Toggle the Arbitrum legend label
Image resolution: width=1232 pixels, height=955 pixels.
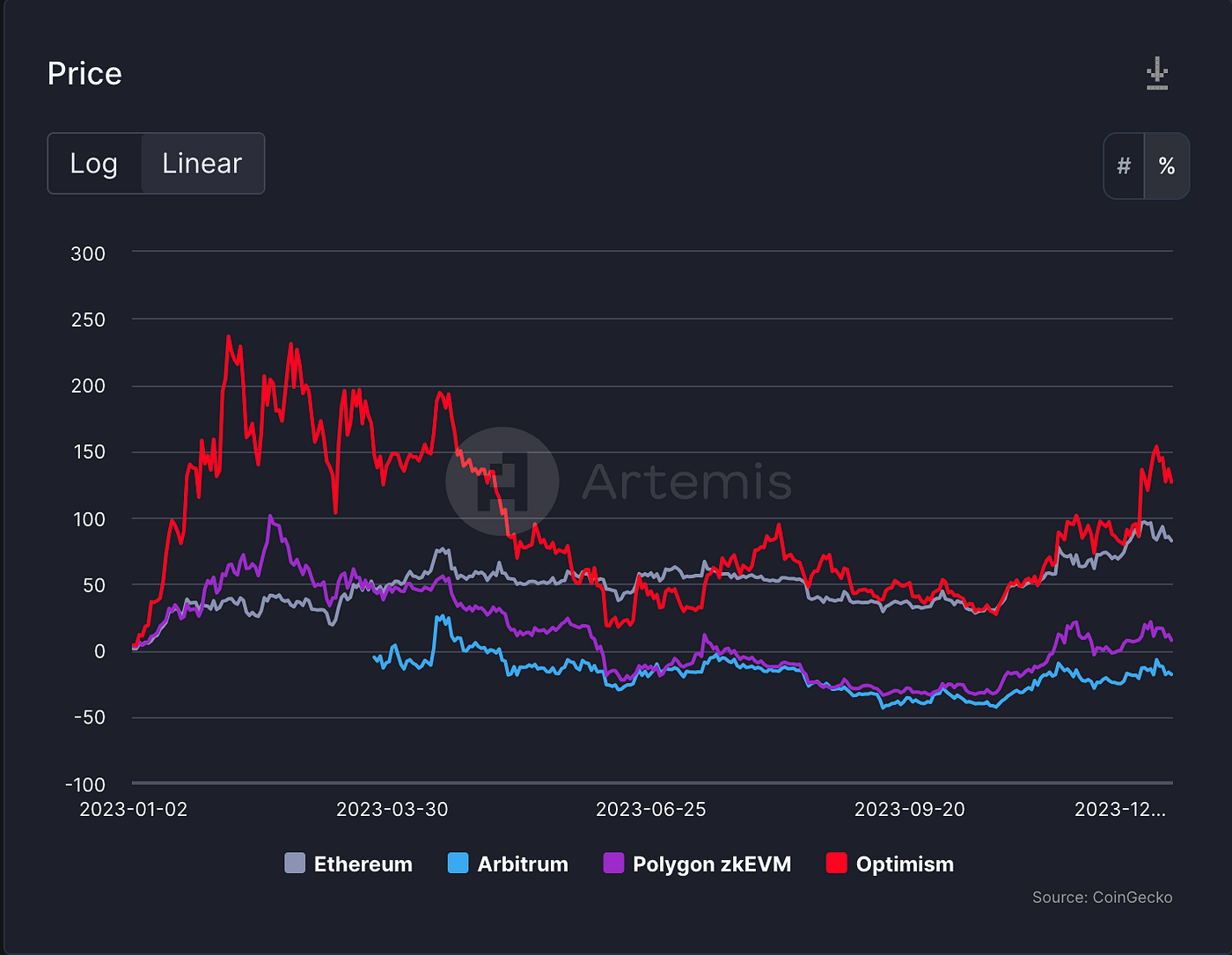point(522,863)
